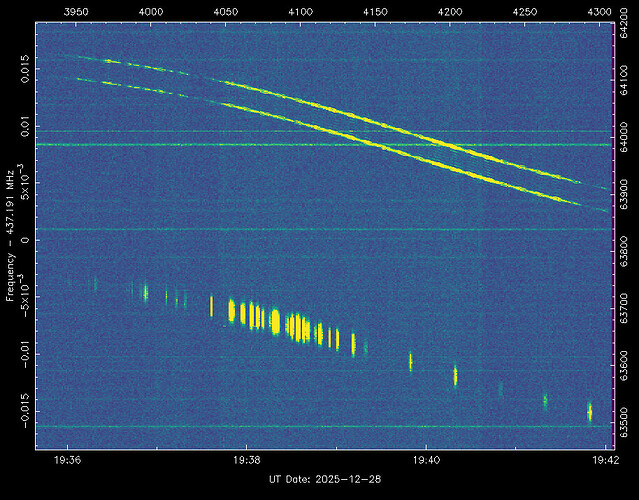
Task: Click the 64200 right axis label
Action: click(x=625, y=41)
